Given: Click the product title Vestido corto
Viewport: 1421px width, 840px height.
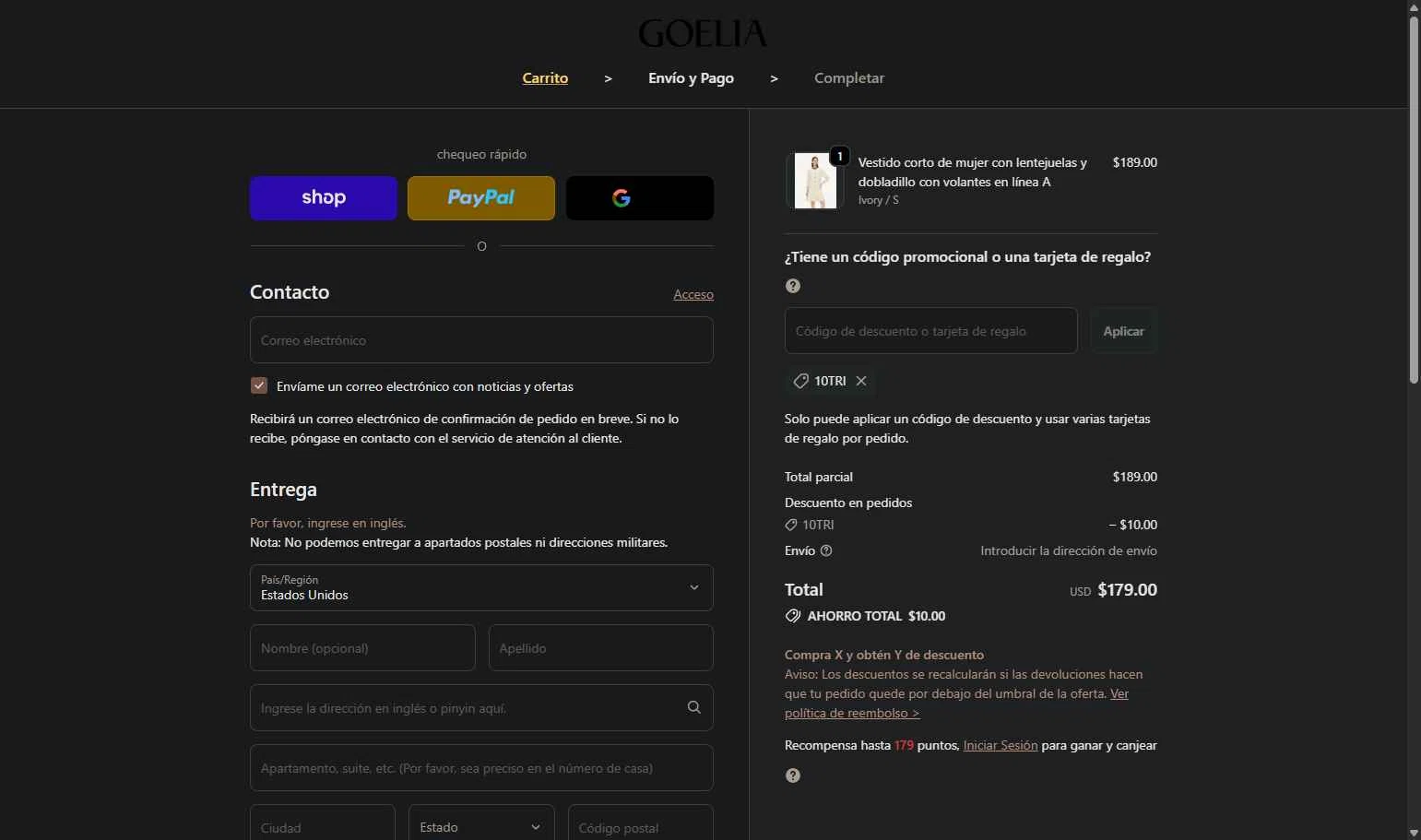Looking at the screenshot, I should (x=973, y=172).
